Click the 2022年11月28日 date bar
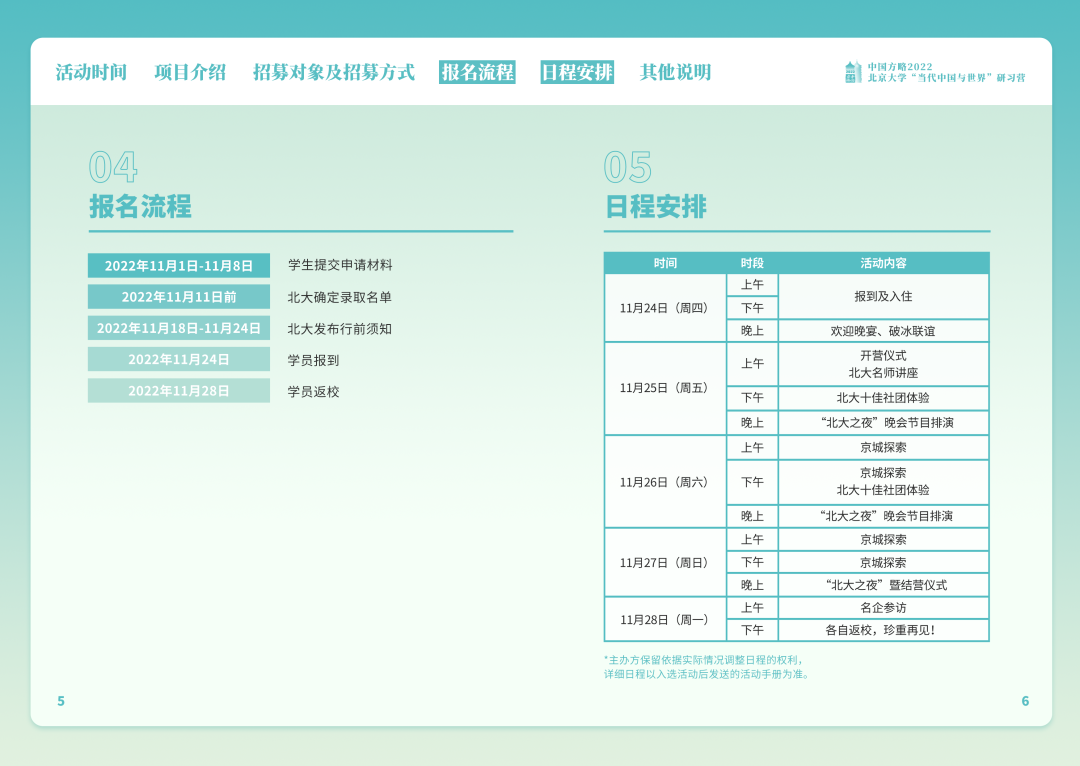The image size is (1080, 766). pos(179,391)
